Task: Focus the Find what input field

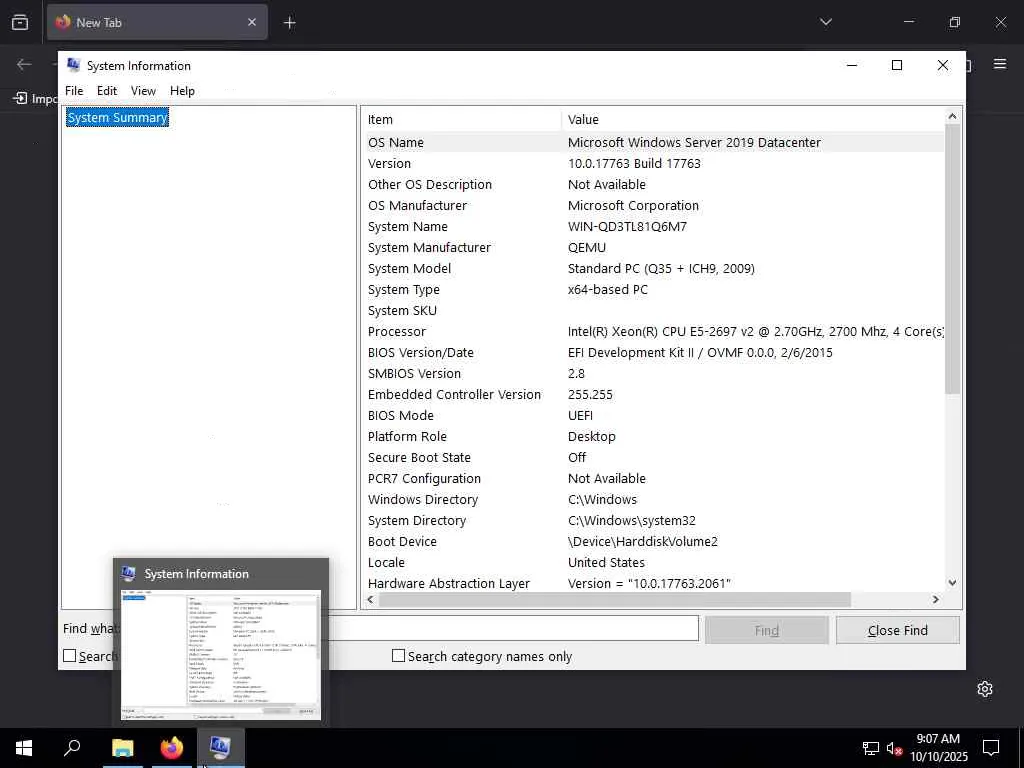Action: [x=513, y=628]
